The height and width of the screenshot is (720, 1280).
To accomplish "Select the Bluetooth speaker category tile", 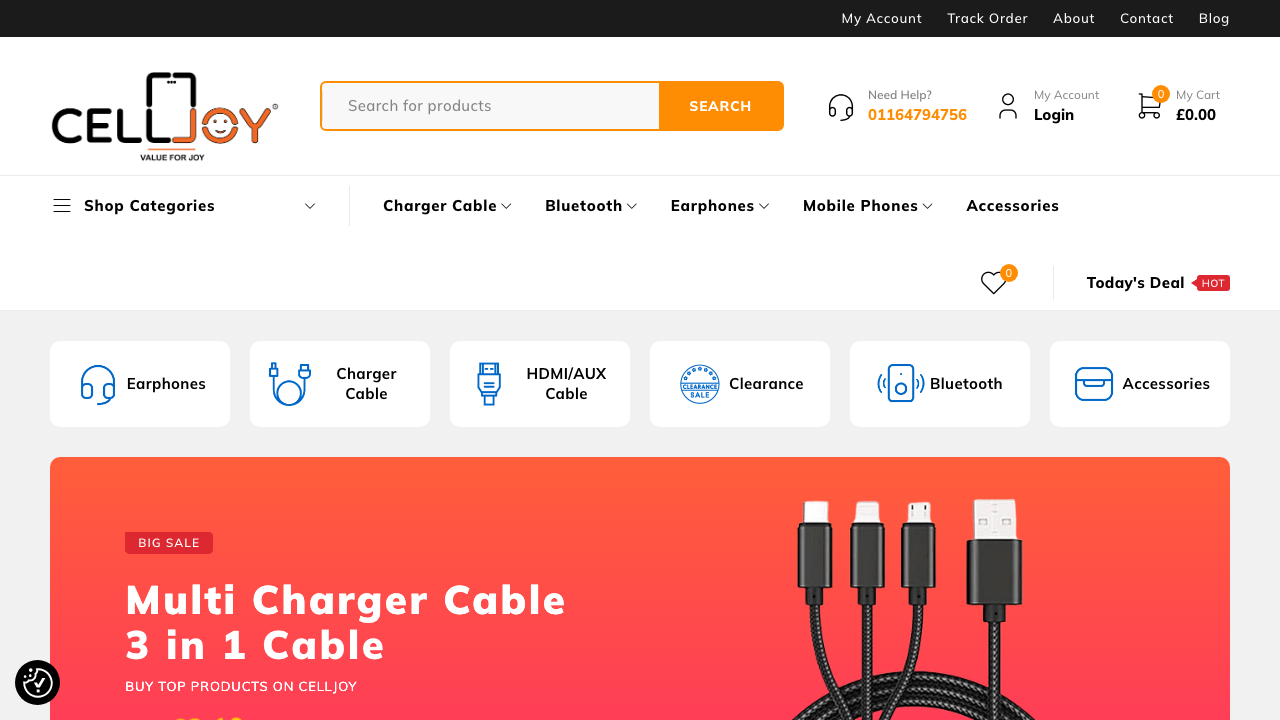I will pos(940,384).
